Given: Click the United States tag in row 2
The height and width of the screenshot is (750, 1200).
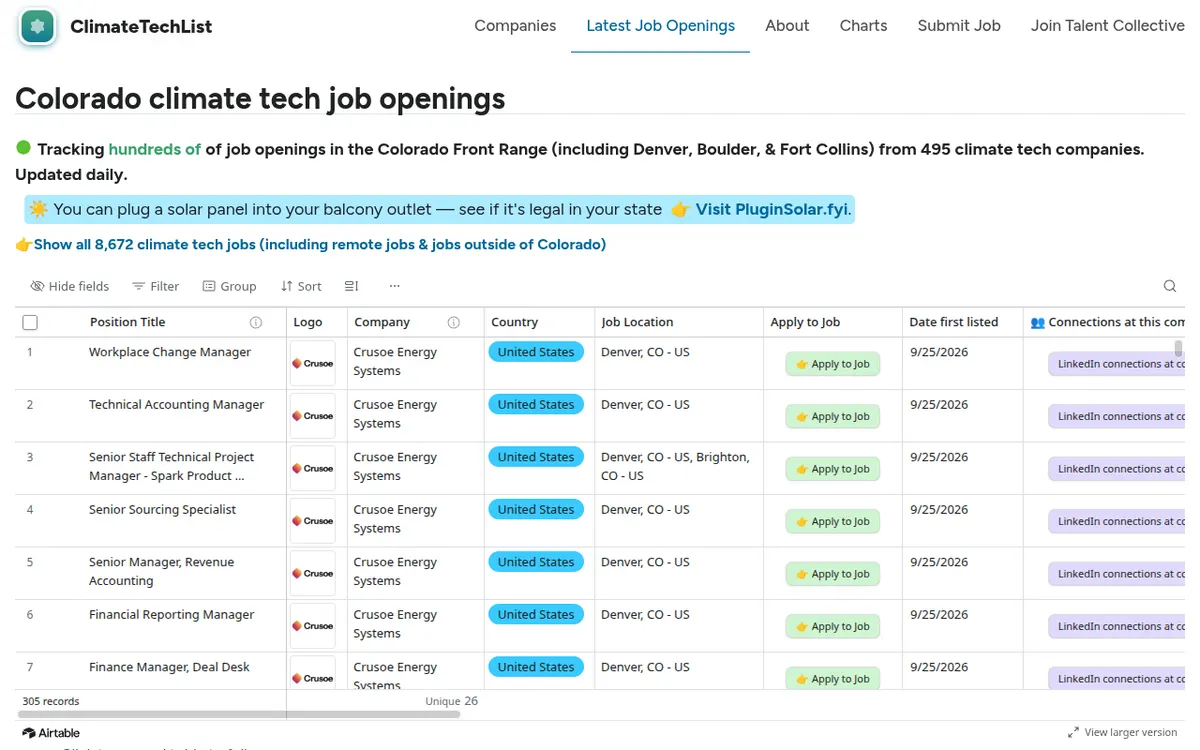Looking at the screenshot, I should [x=536, y=405].
